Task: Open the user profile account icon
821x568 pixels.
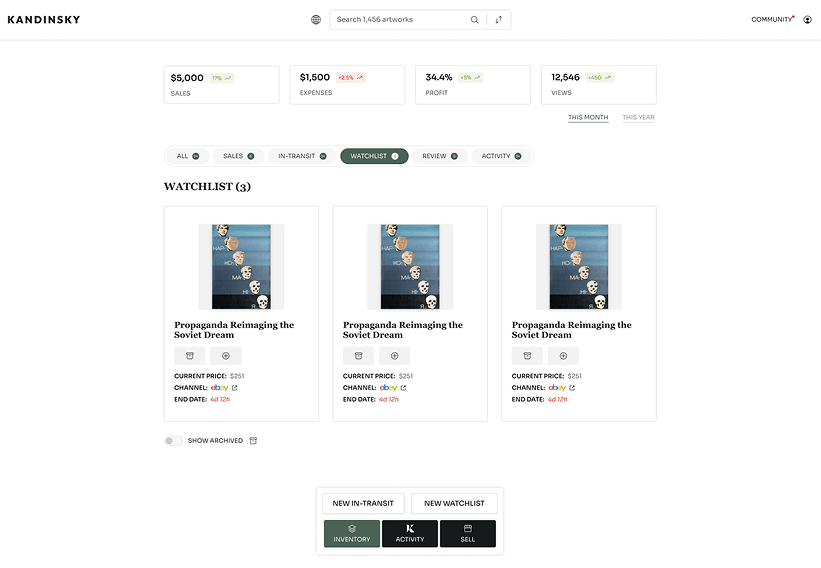Action: 807,19
